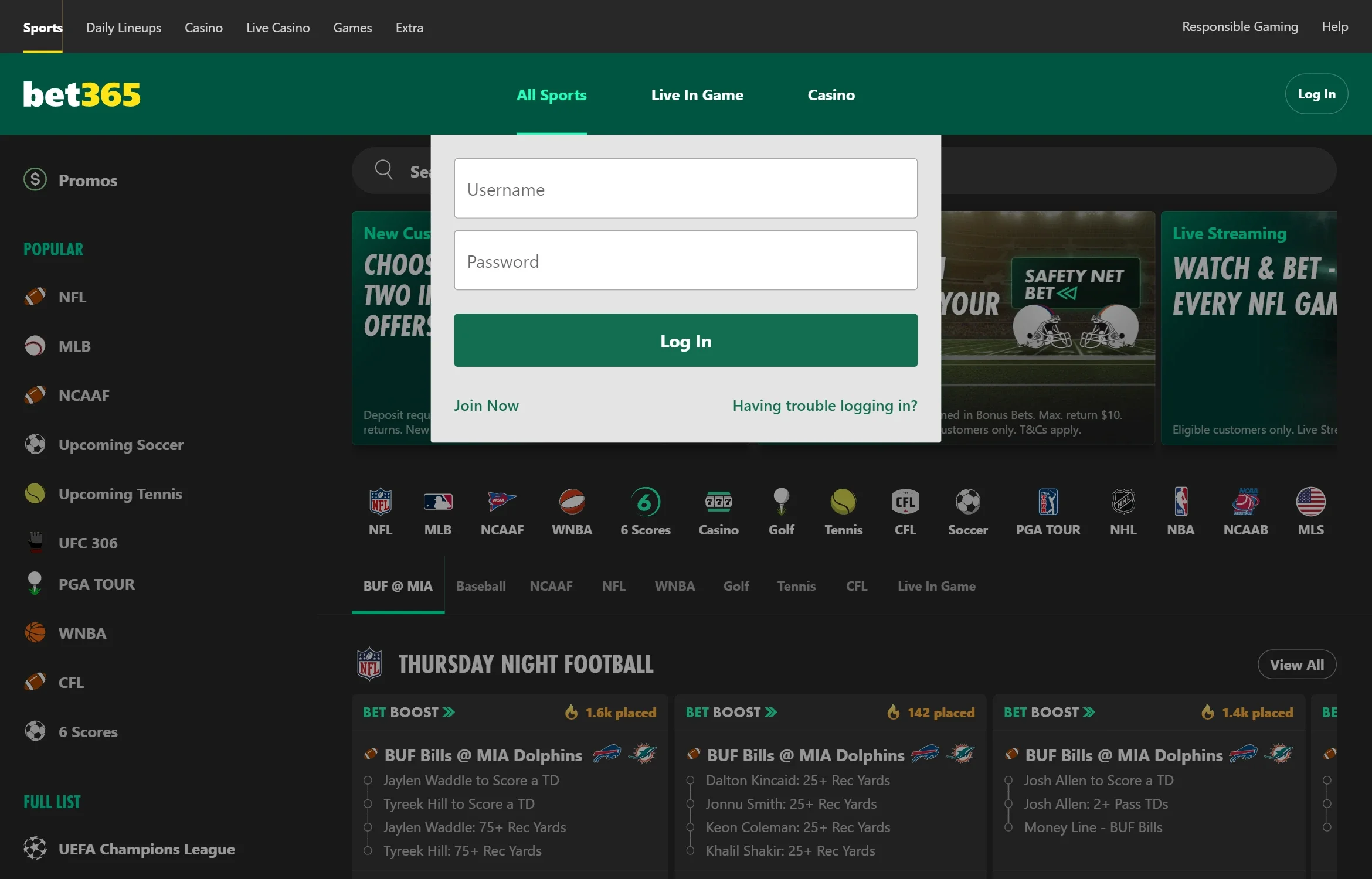The width and height of the screenshot is (1372, 879).
Task: Open PGA TOUR in Popular sidebar
Action: click(79, 584)
